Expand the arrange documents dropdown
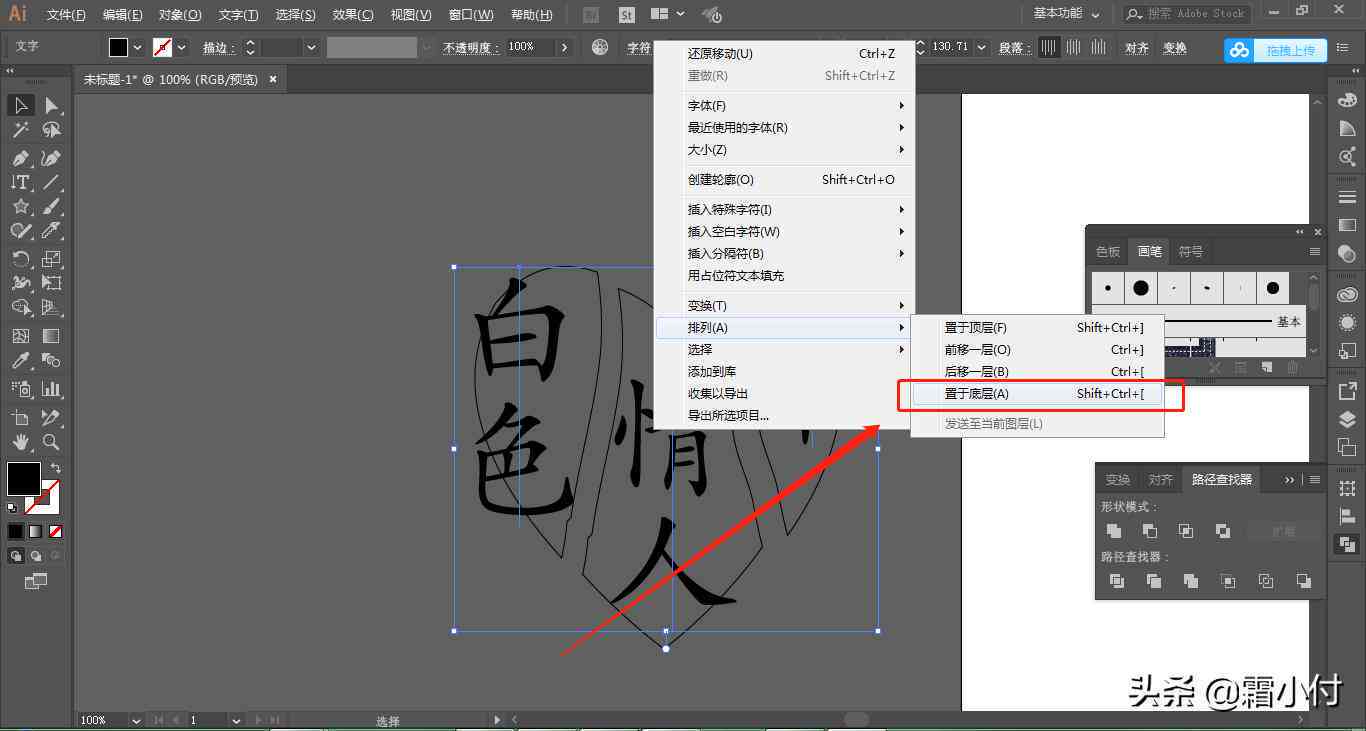The height and width of the screenshot is (731, 1366). click(x=681, y=14)
